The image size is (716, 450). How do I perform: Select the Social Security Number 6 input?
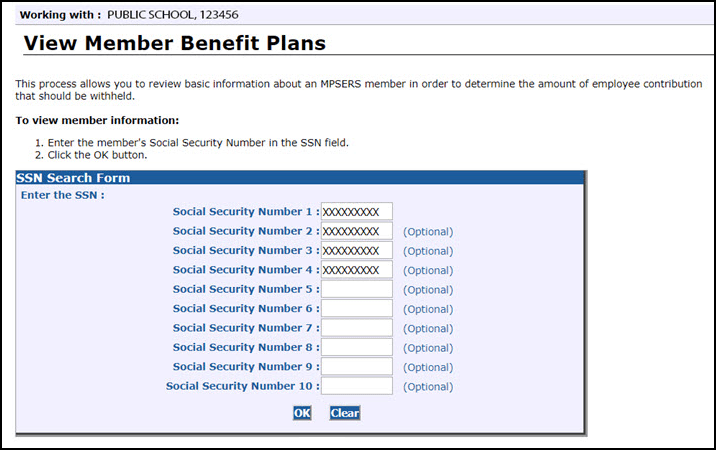click(357, 309)
